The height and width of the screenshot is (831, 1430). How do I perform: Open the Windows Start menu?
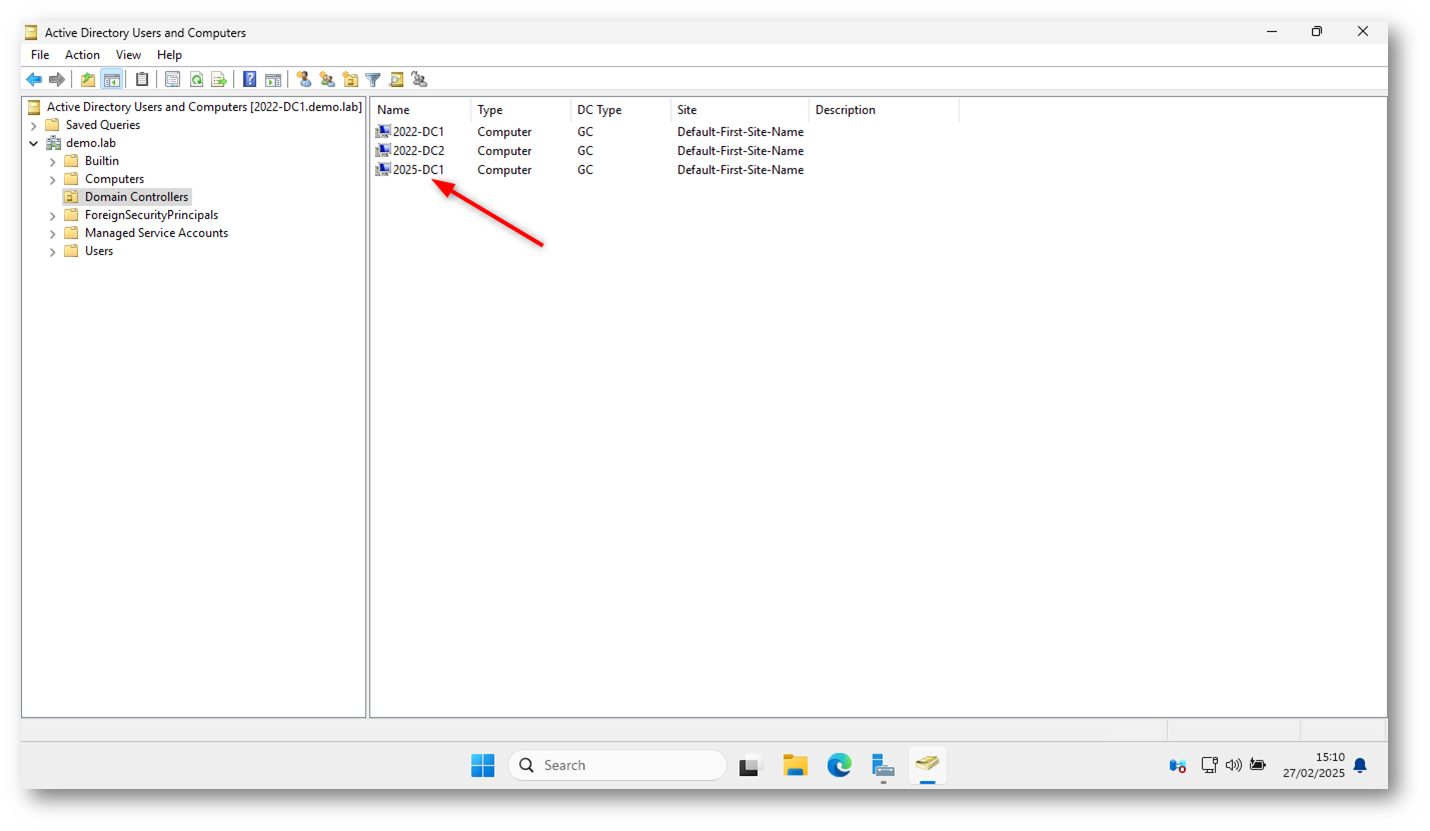tap(483, 765)
